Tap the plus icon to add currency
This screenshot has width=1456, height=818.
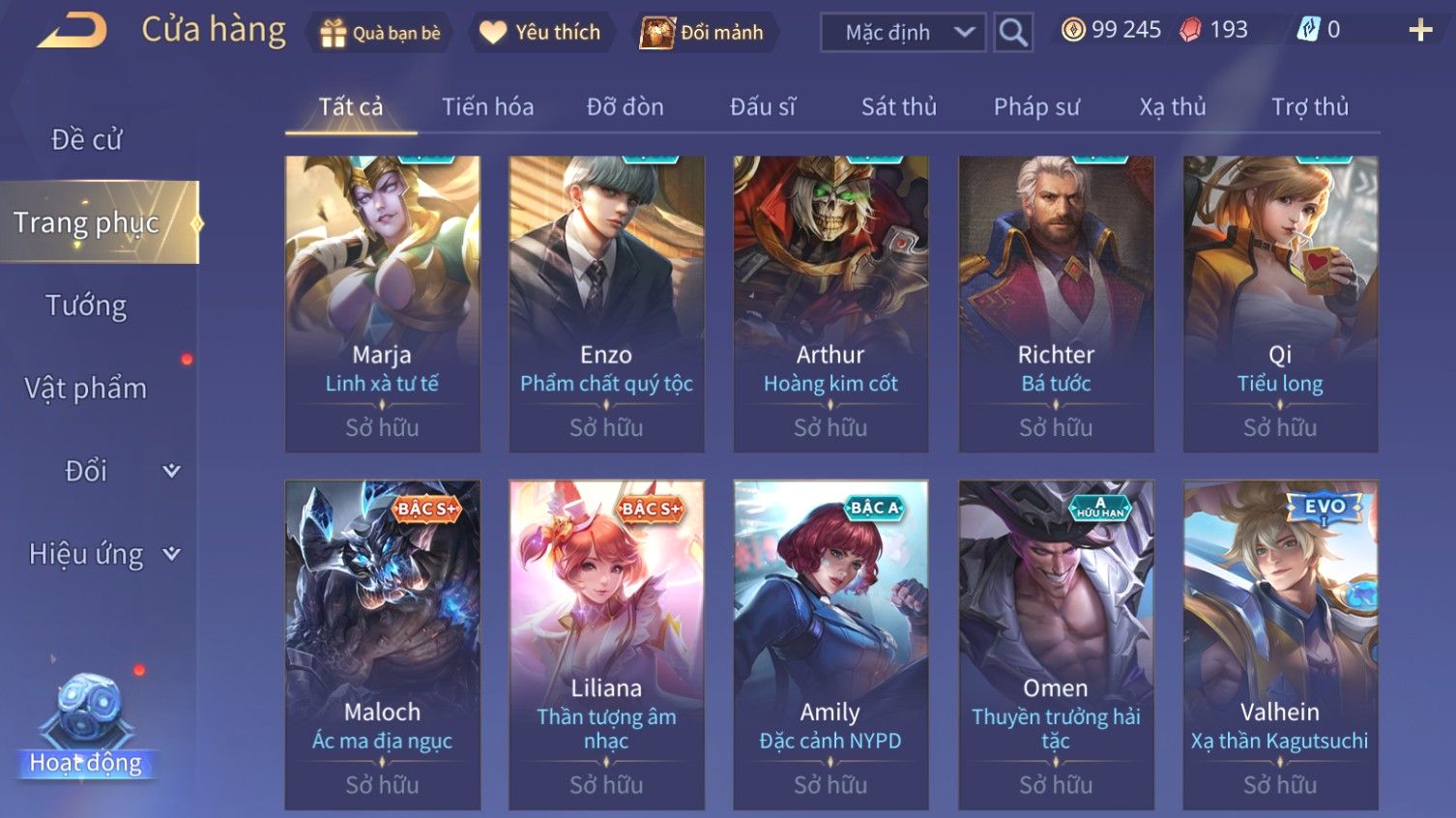[x=1420, y=31]
